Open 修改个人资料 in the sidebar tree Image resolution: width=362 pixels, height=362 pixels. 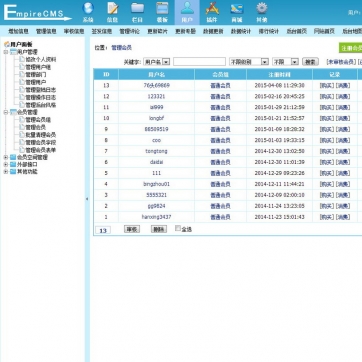click(x=41, y=59)
